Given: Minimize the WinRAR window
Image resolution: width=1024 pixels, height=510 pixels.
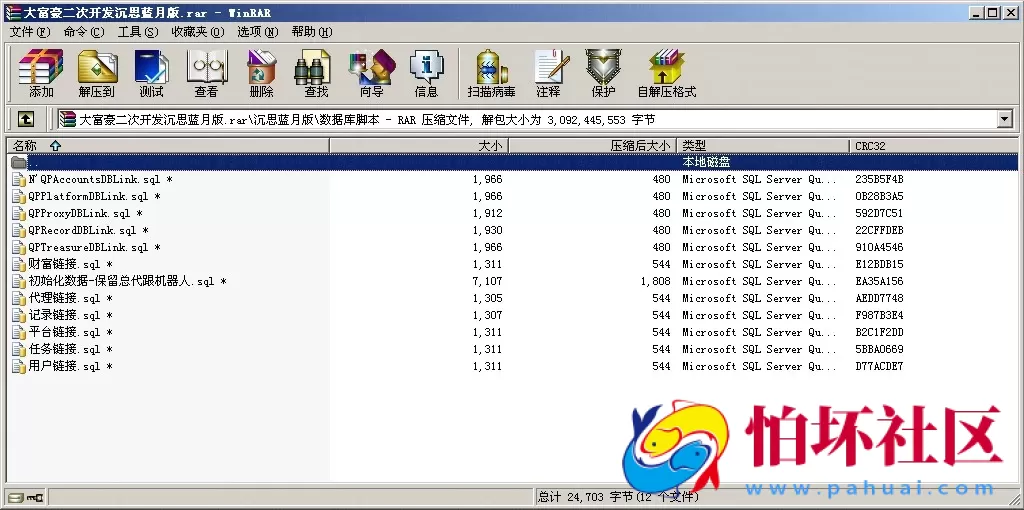Looking at the screenshot, I should 978,12.
